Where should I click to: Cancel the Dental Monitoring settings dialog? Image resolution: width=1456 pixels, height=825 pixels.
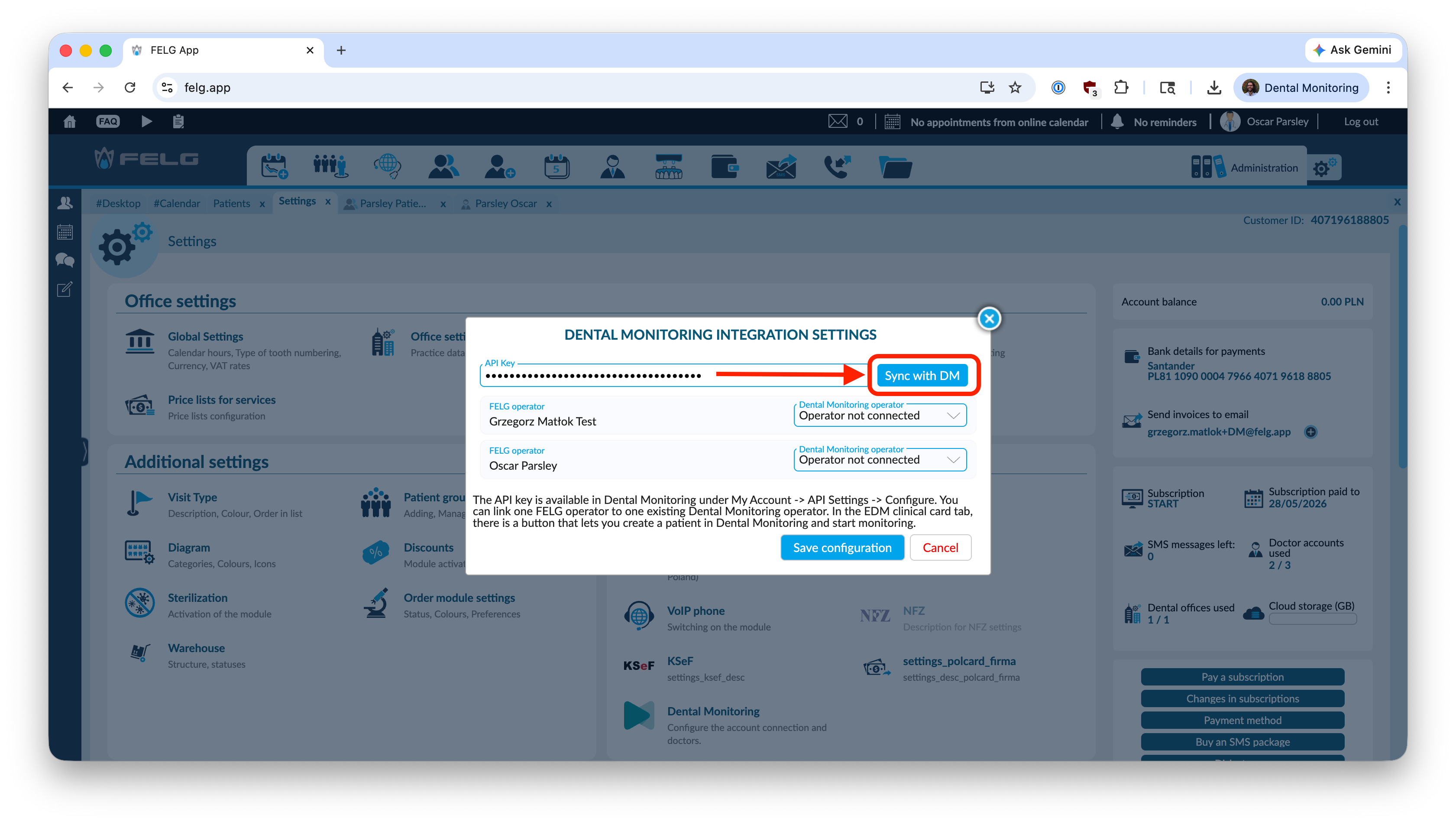point(940,547)
